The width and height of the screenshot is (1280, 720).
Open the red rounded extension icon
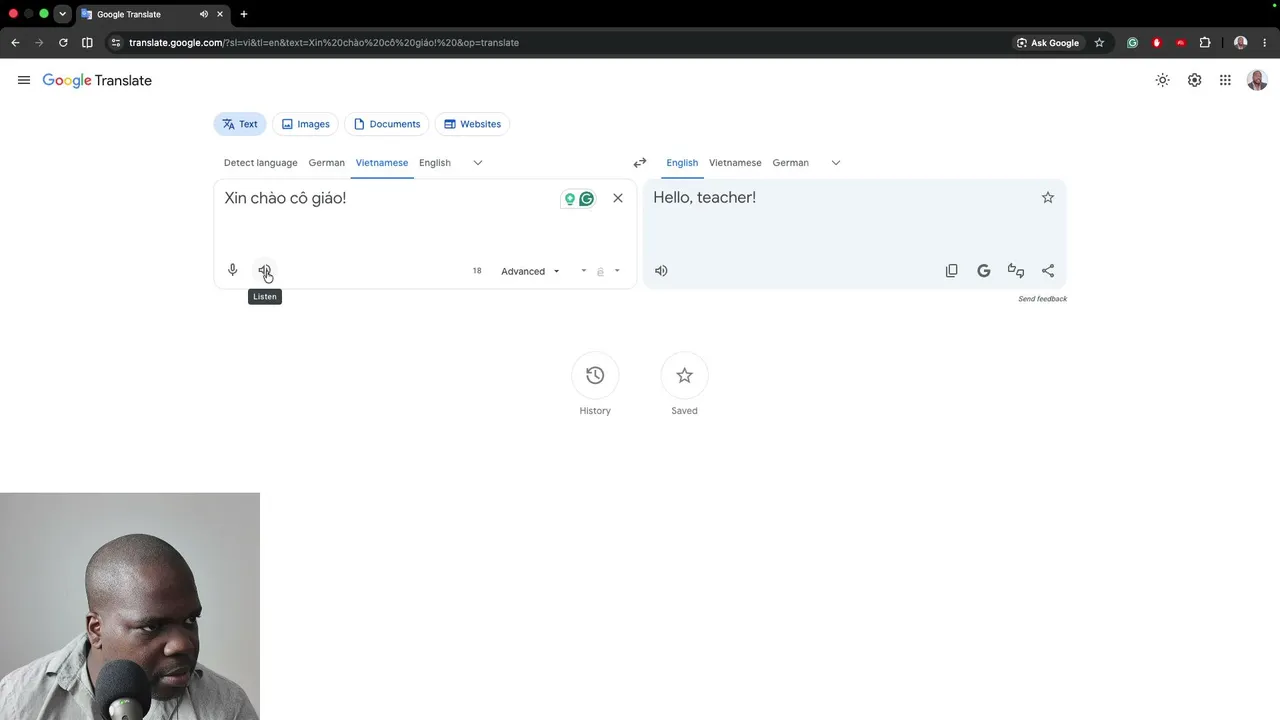click(1181, 43)
